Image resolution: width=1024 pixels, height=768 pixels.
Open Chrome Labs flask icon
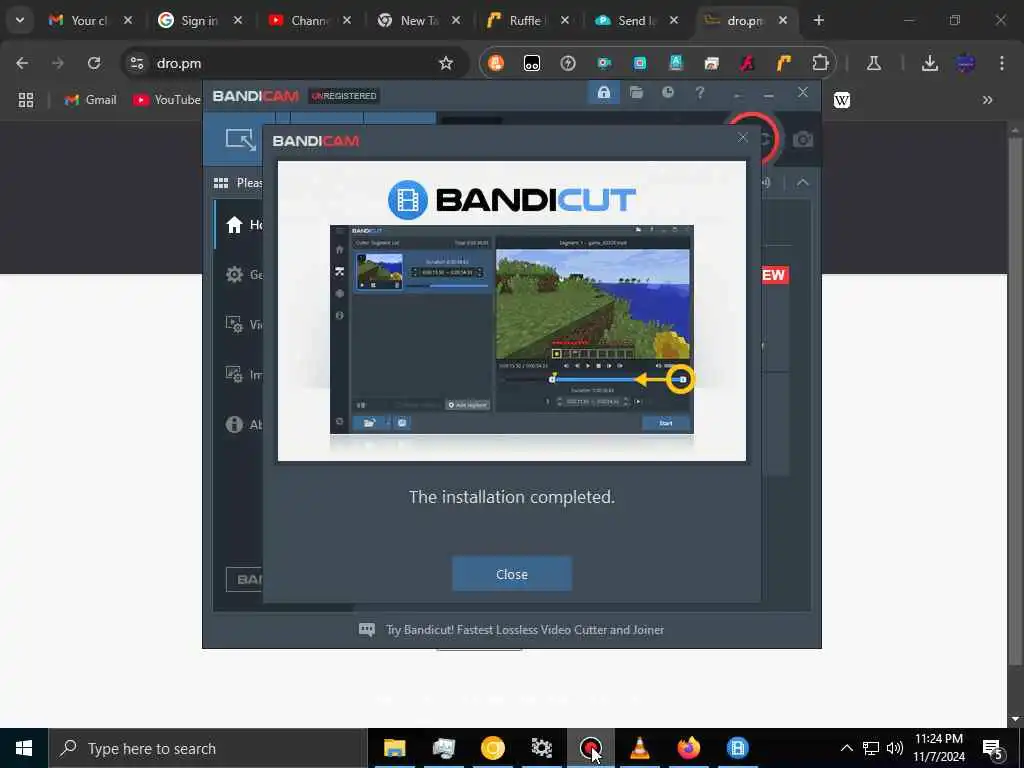(x=874, y=63)
